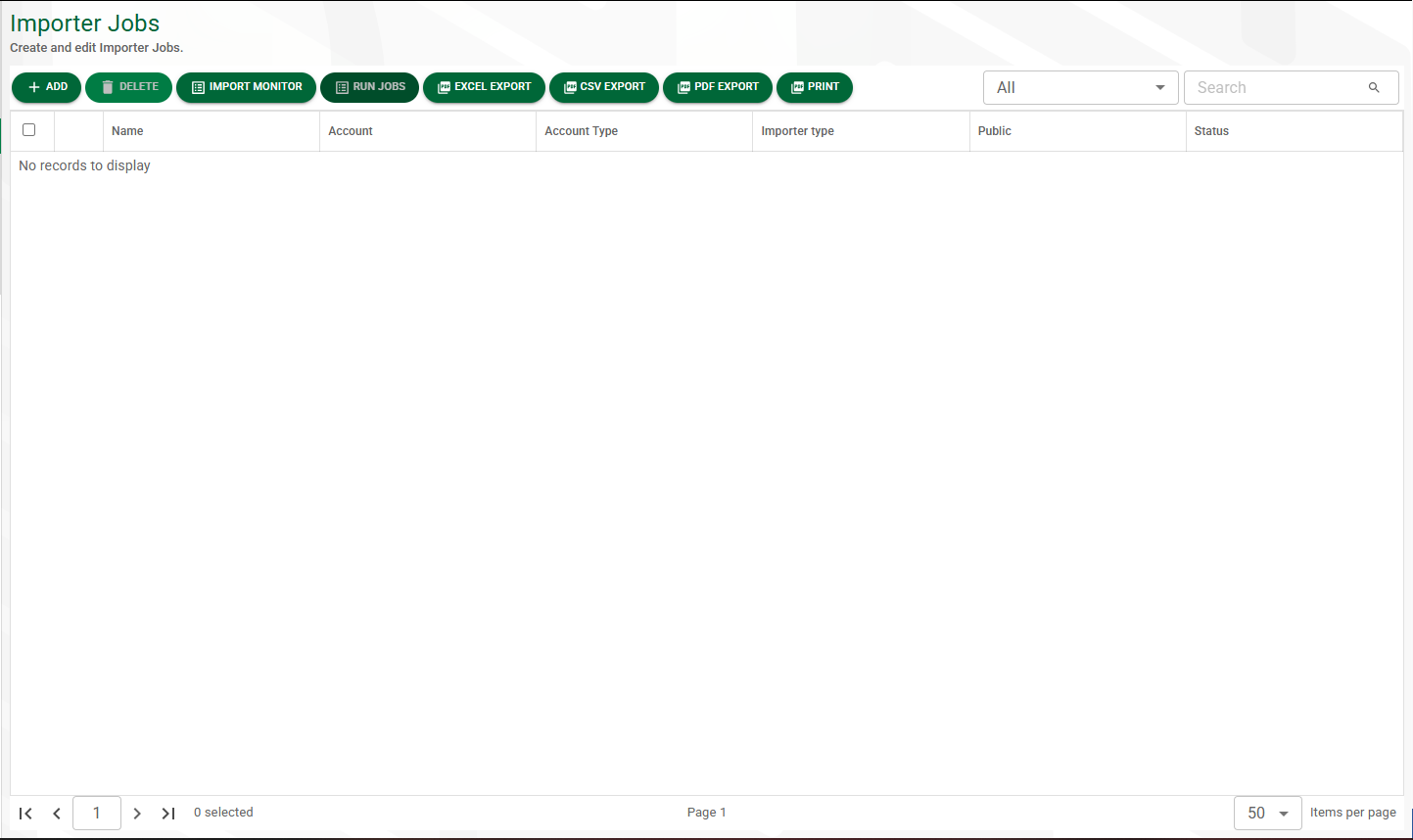
Task: Click into the Search input field
Action: (1276, 87)
